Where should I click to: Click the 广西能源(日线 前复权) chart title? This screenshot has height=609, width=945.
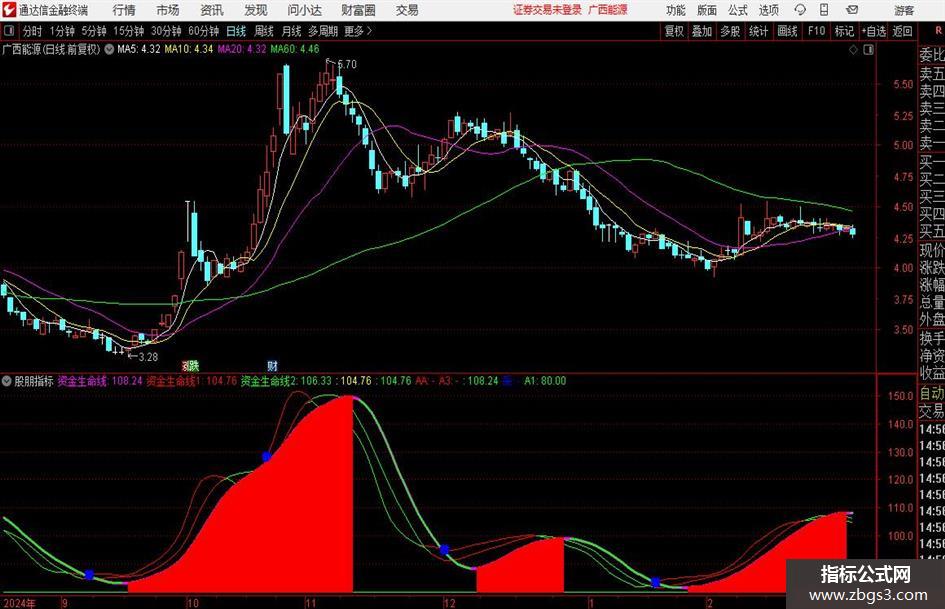pyautogui.click(x=51, y=49)
